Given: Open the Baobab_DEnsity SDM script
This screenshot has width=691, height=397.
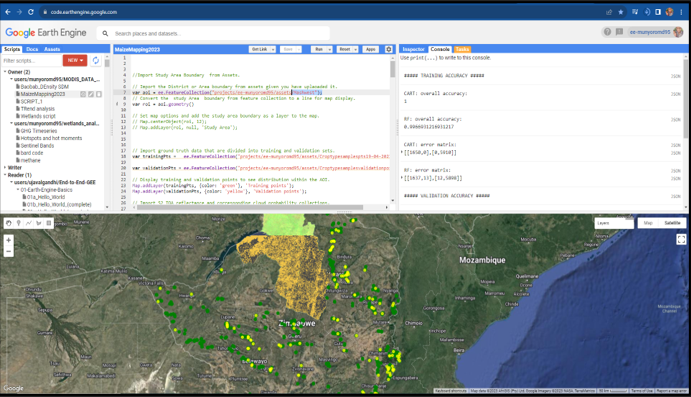Looking at the screenshot, I should point(45,87).
